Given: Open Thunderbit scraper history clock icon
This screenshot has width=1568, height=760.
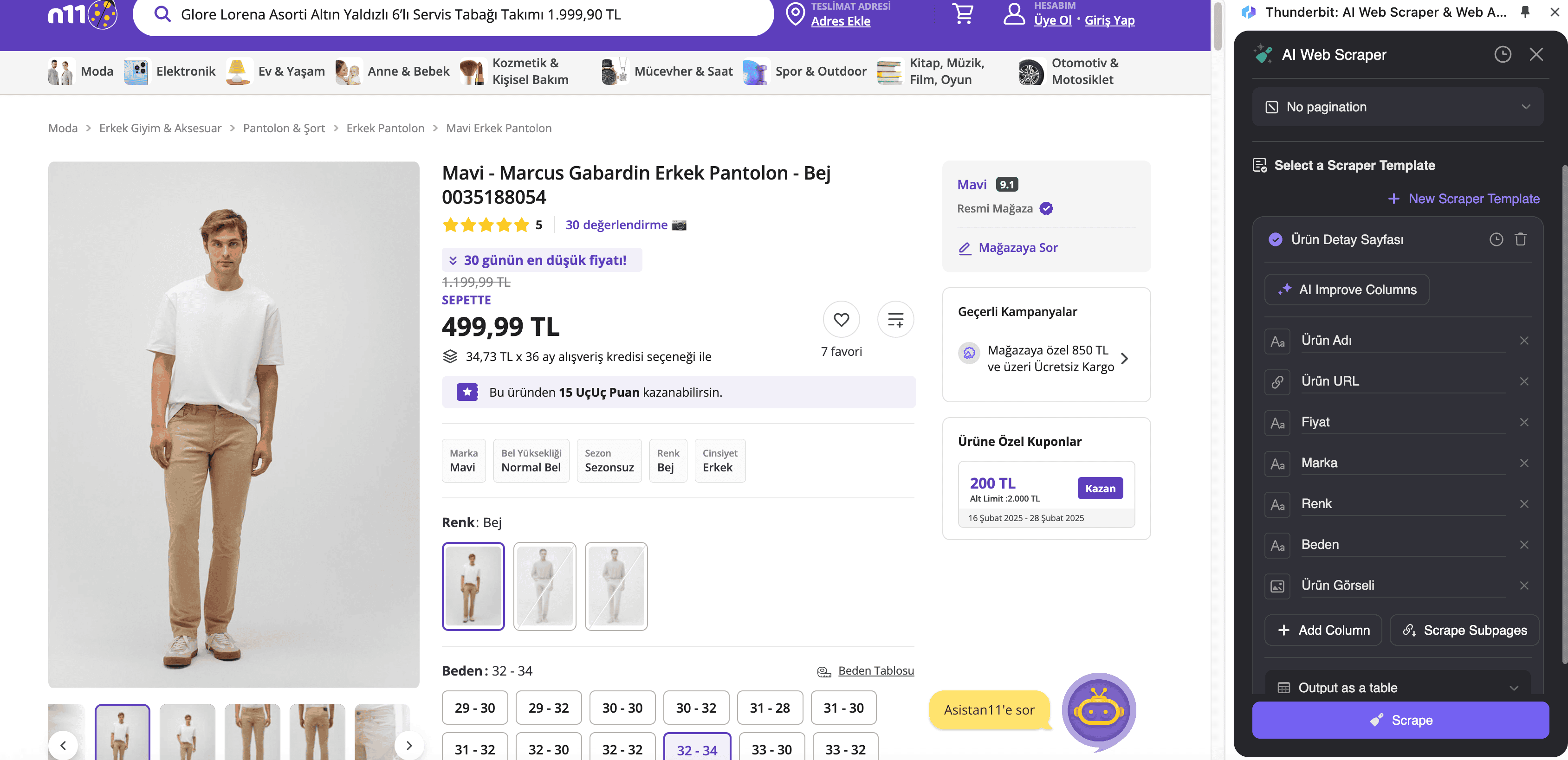Looking at the screenshot, I should point(1502,55).
